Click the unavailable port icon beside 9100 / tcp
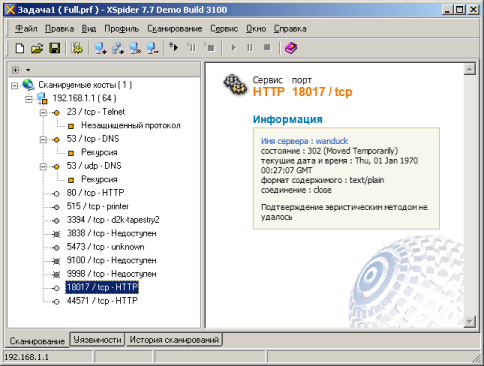484x366 pixels. click(x=57, y=261)
